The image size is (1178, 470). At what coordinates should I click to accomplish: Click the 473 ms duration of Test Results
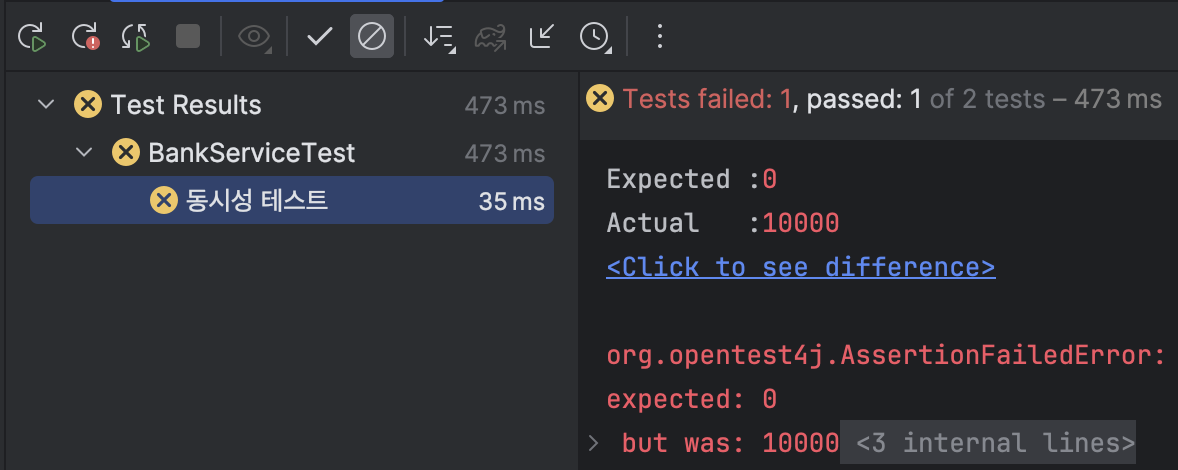(504, 105)
